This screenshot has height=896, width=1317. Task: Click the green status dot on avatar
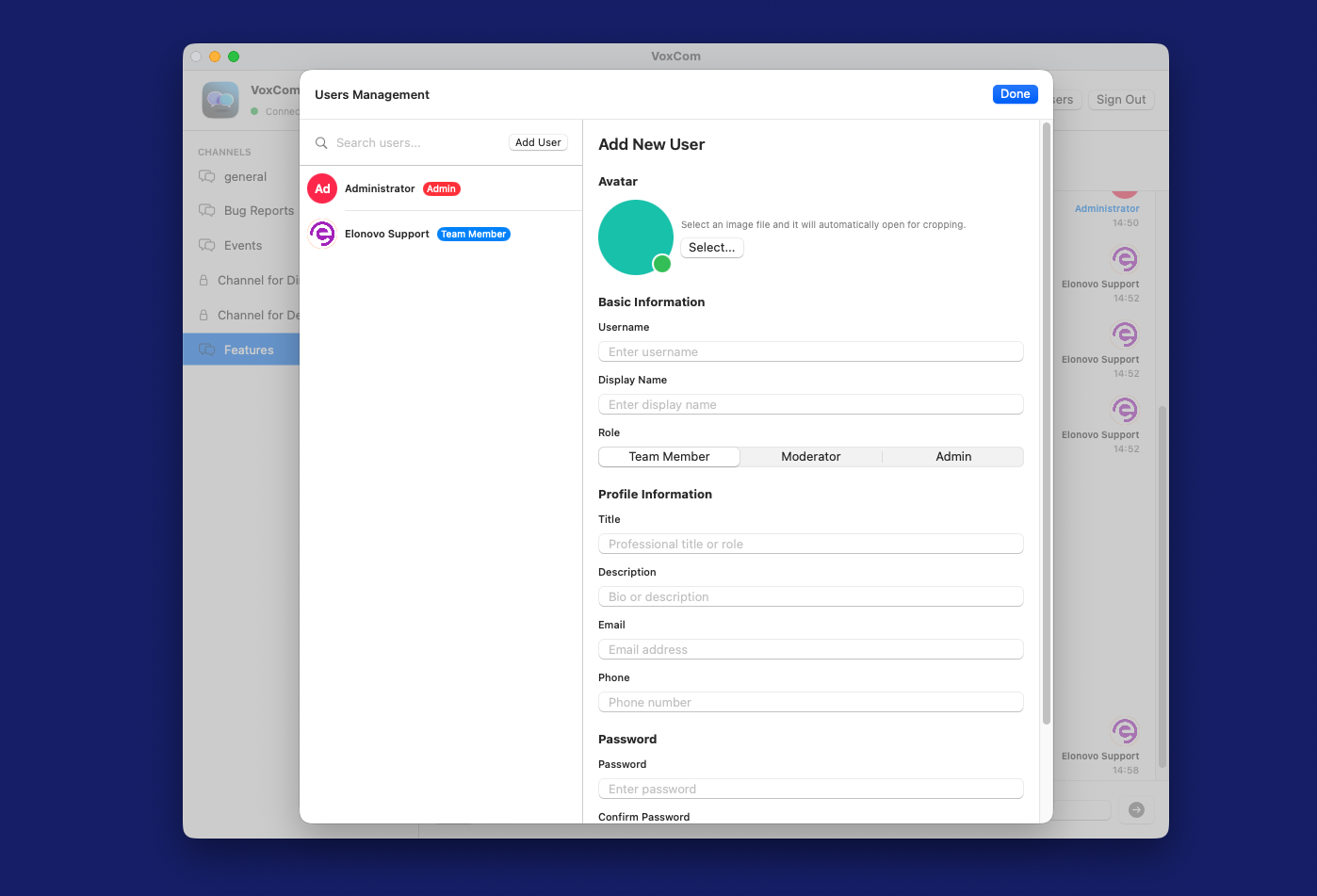click(662, 264)
